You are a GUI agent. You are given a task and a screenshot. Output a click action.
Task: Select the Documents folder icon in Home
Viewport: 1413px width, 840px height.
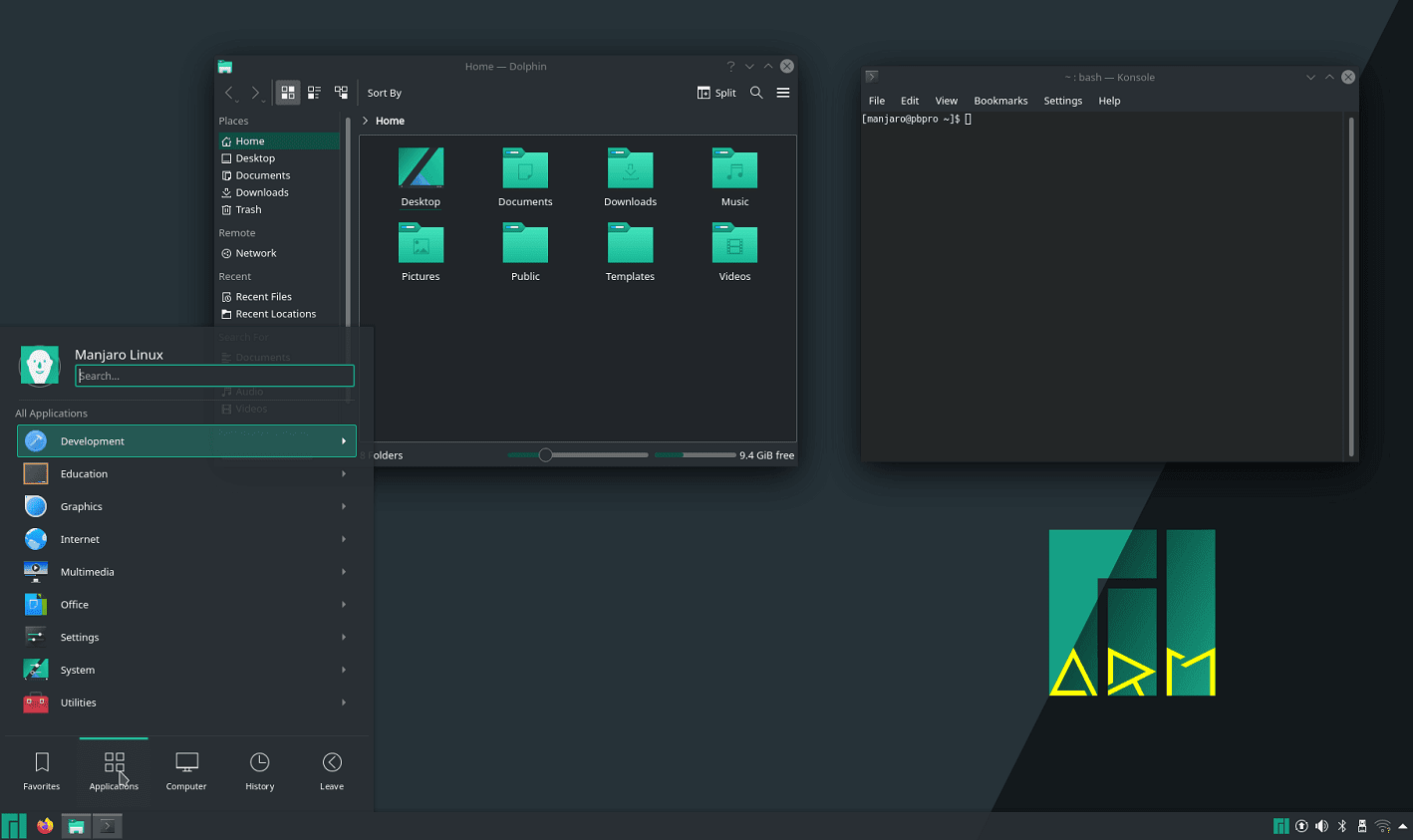pos(525,177)
